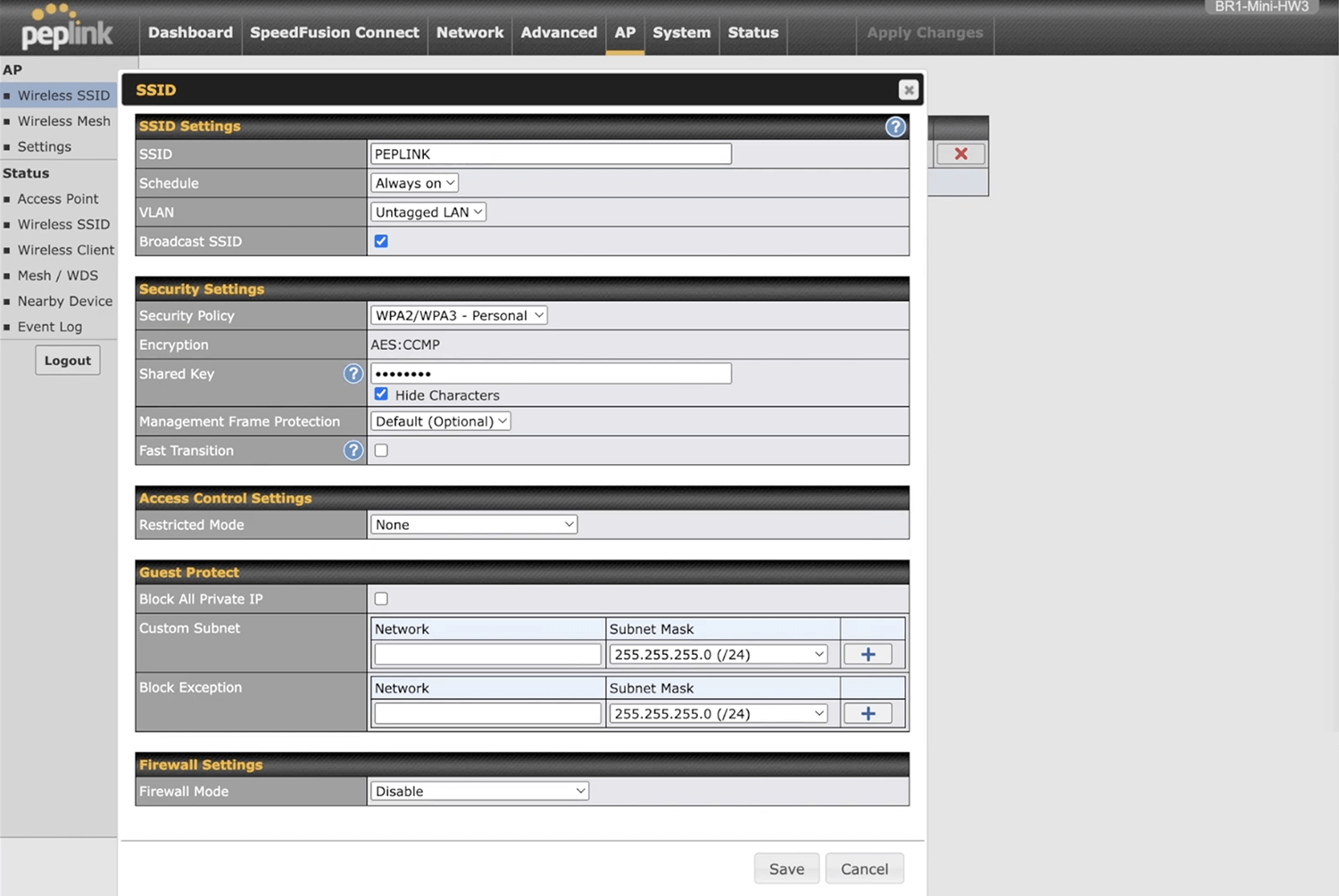Switch to the SpeedFusion Connect tab

(334, 32)
